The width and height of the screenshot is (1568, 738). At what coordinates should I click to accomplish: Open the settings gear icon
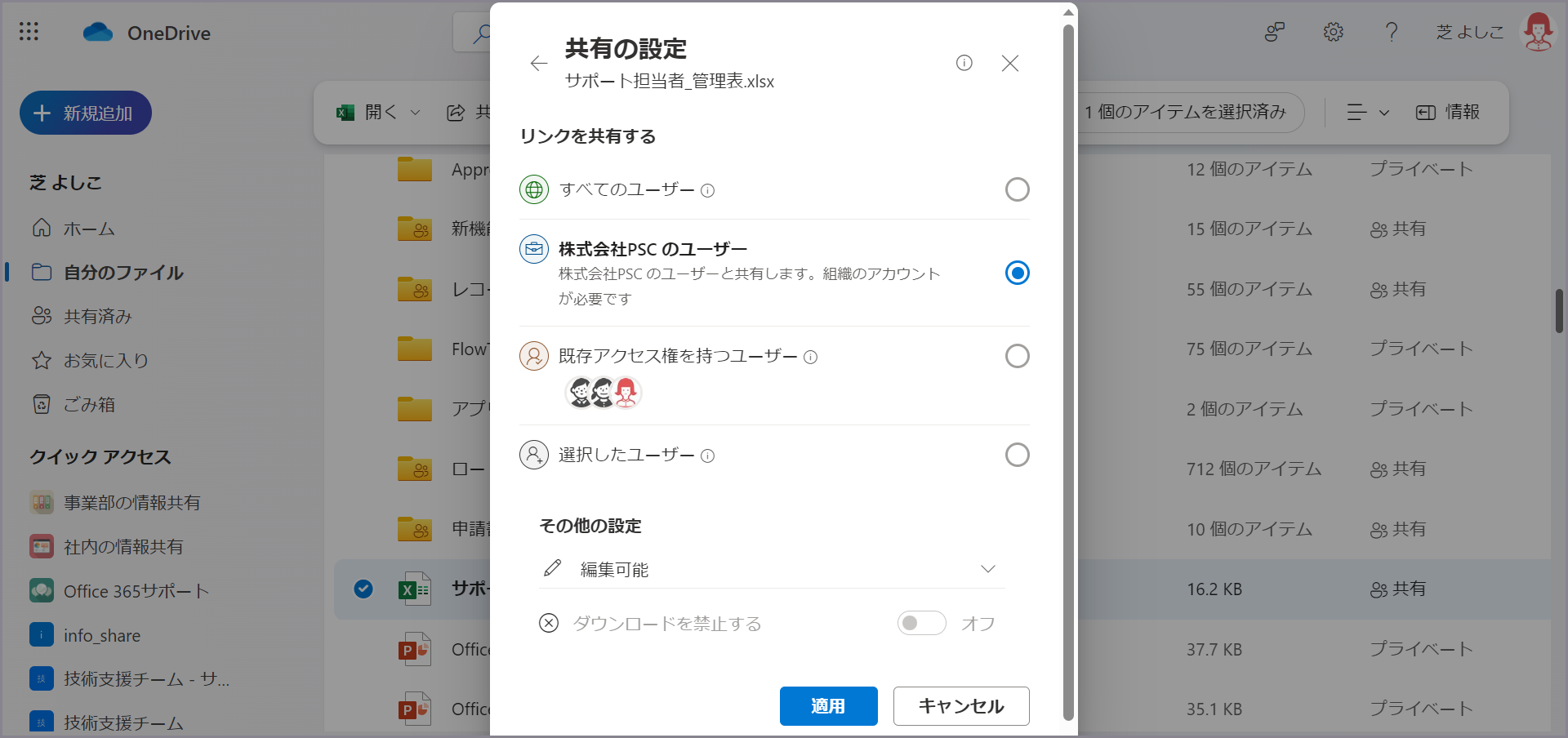1333,32
